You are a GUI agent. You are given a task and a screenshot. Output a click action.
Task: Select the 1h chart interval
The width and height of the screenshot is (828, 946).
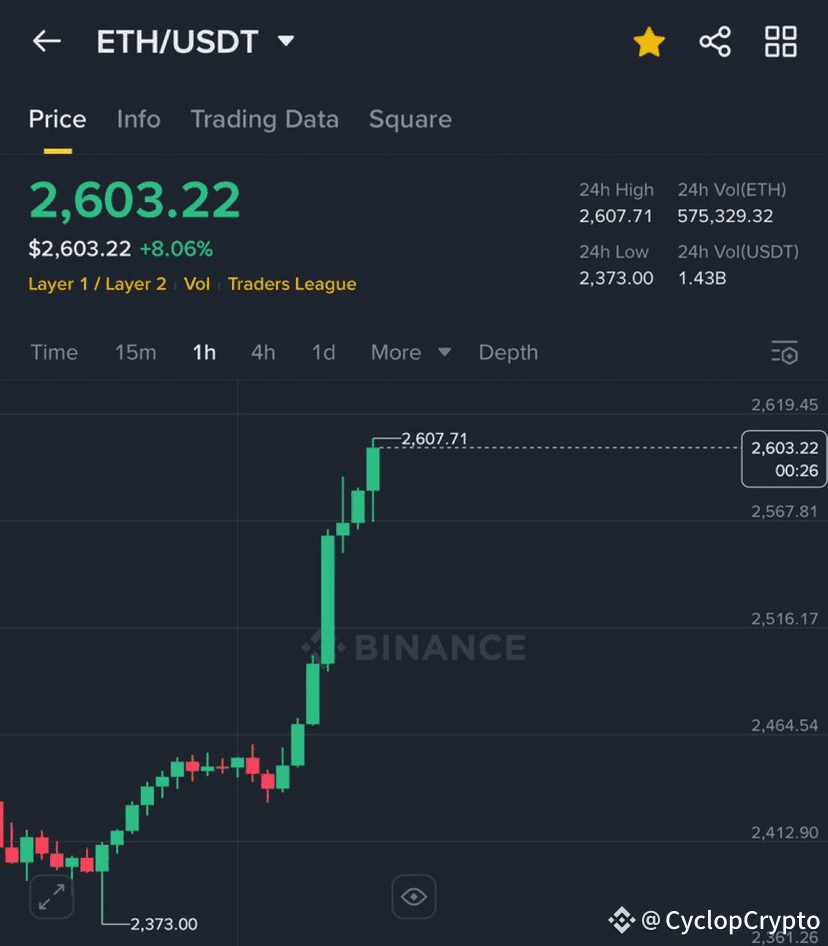[x=204, y=352]
